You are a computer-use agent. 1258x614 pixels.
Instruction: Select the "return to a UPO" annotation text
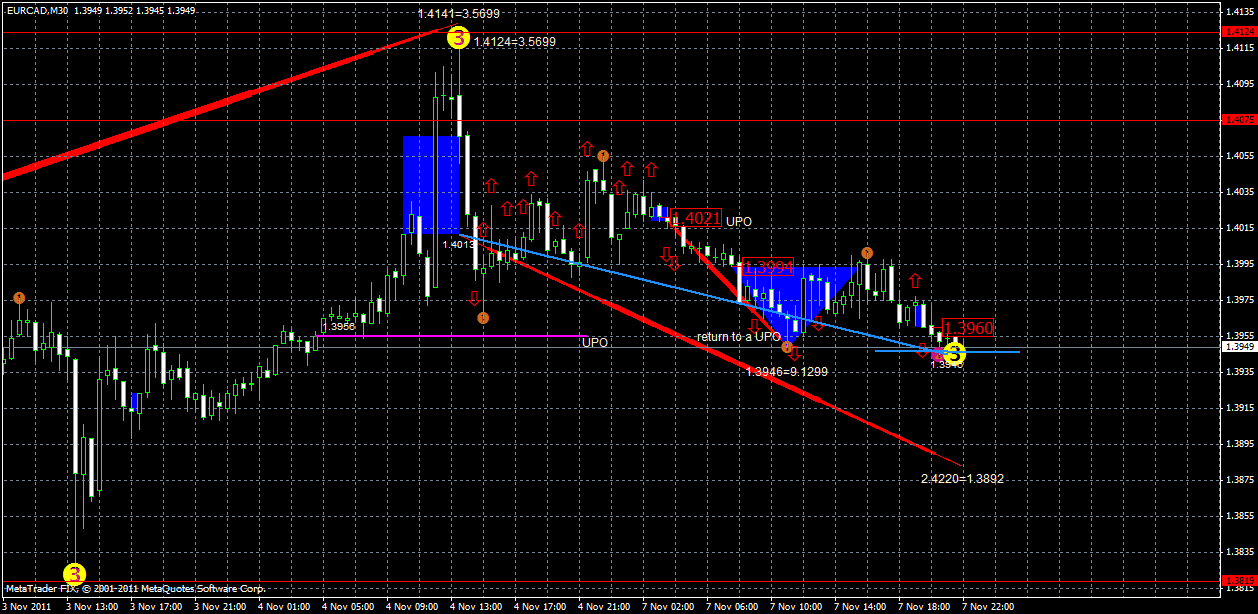737,337
